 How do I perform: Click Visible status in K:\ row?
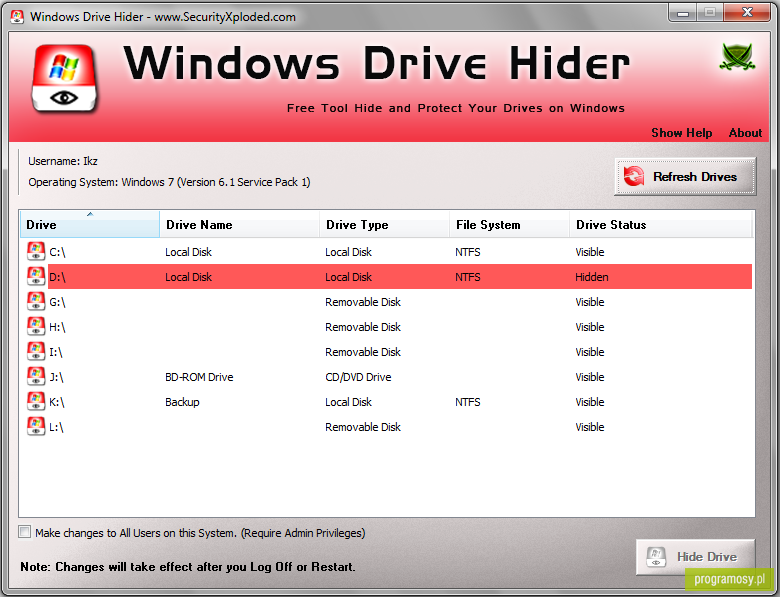(589, 402)
